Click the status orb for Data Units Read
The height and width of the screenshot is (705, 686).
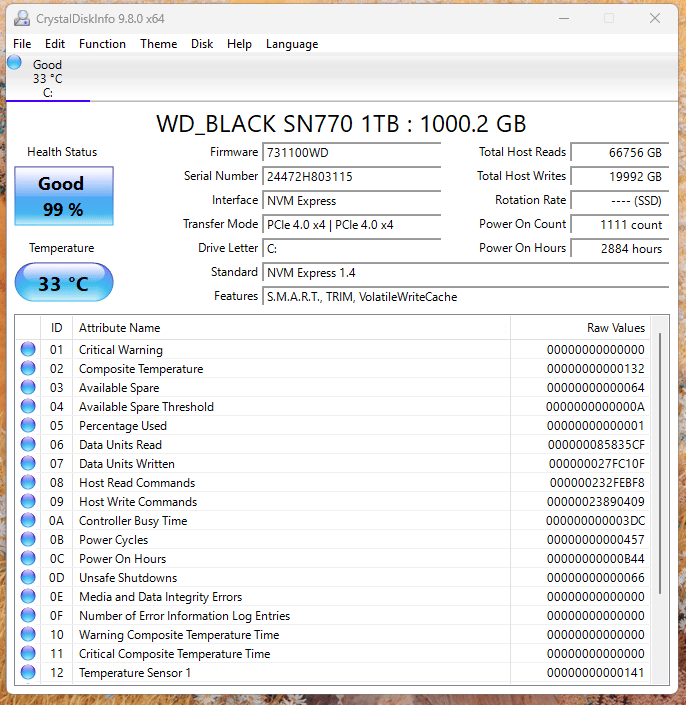[x=28, y=444]
